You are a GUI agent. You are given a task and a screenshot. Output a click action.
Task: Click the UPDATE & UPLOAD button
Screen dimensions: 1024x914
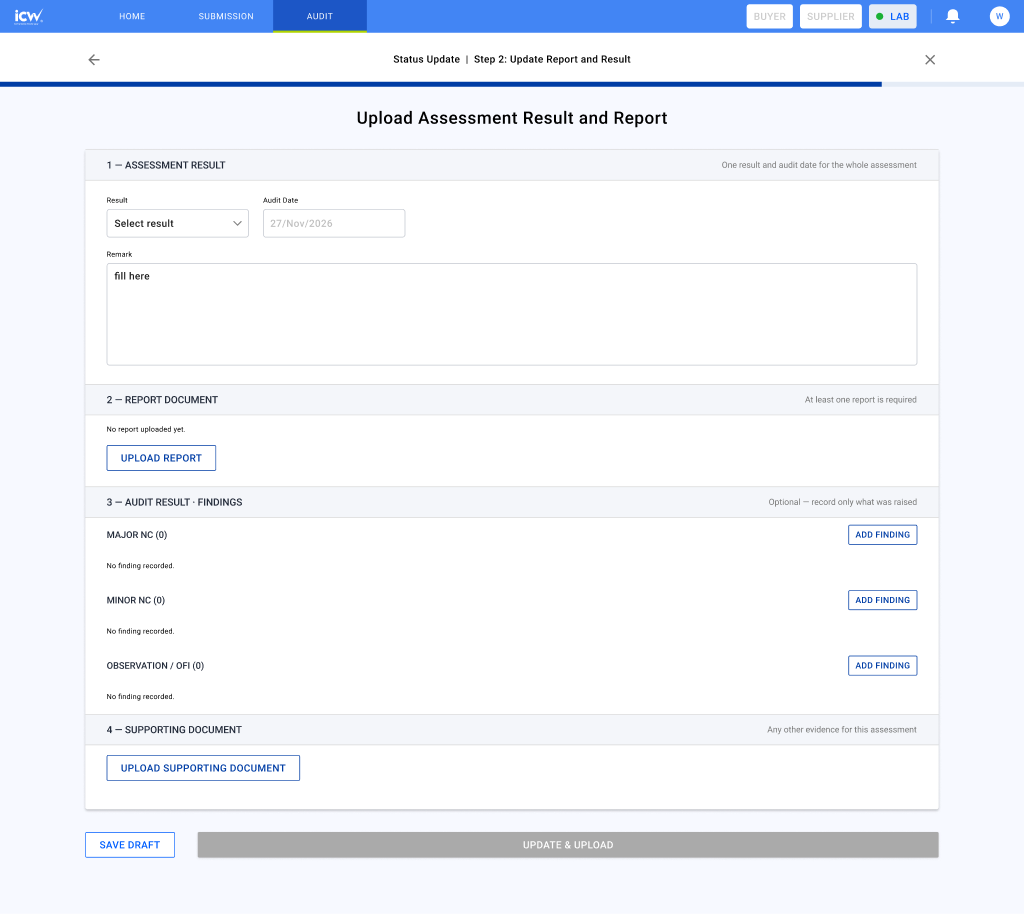568,845
